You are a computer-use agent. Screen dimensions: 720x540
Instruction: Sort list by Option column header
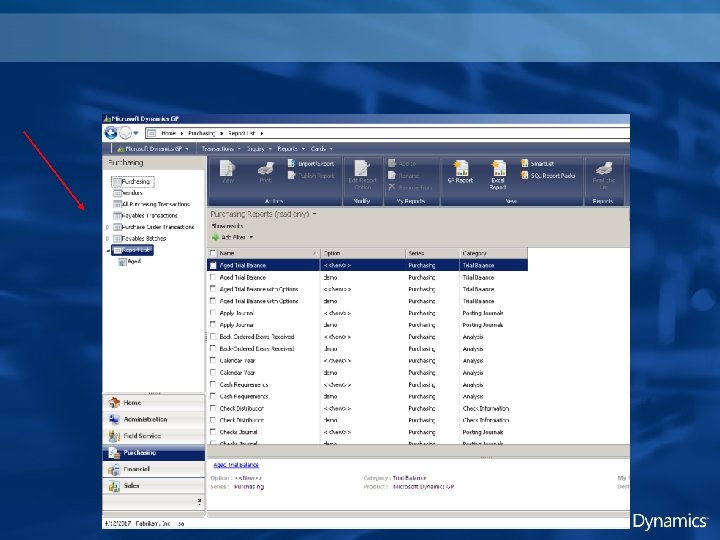(x=363, y=253)
